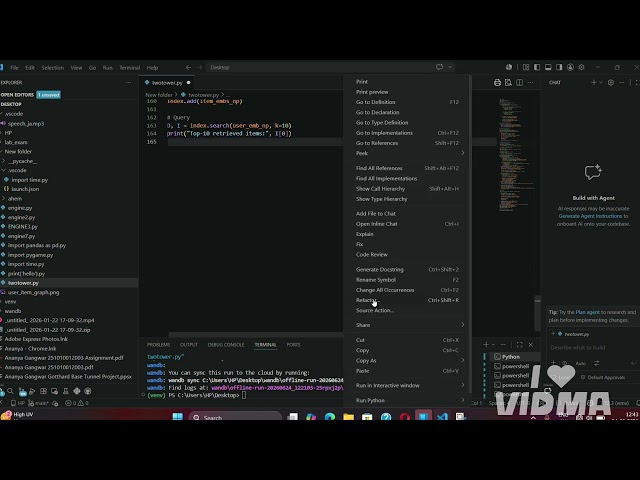Open the Print editor icon in editor toolbar
The image size is (640, 480).
(x=497, y=82)
